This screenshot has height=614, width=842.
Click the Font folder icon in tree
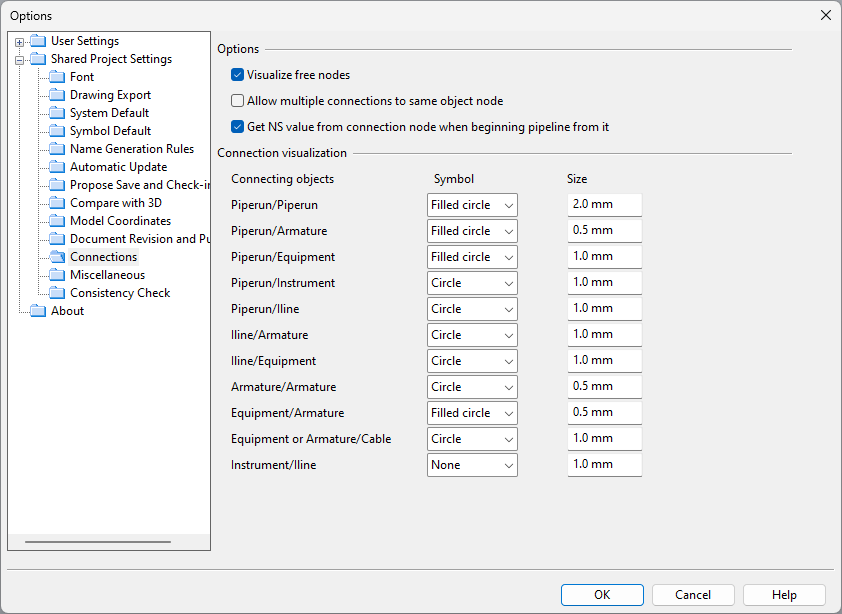pos(57,77)
